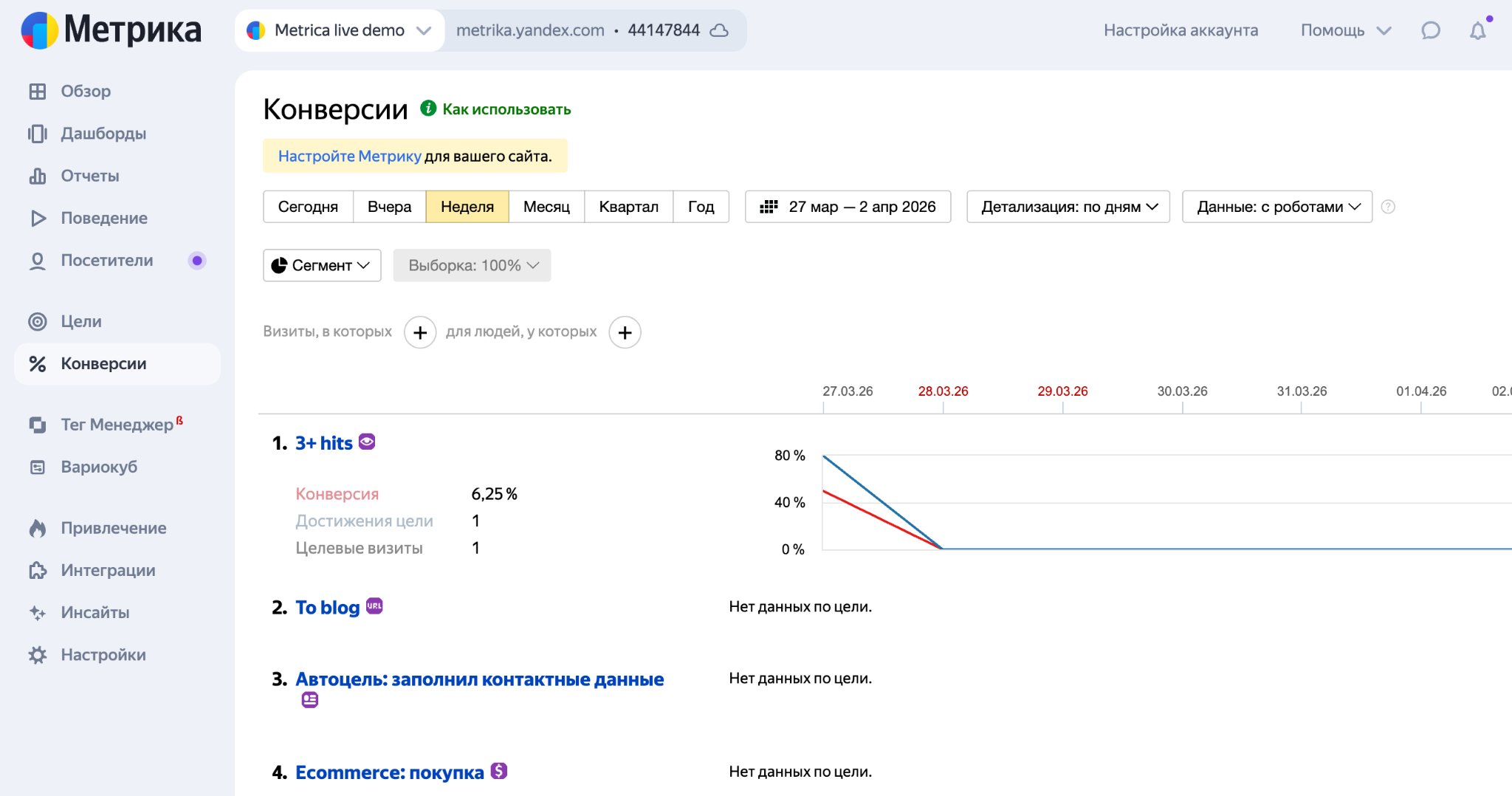Open the Сегмент dropdown
This screenshot has width=1512, height=796.
[322, 265]
